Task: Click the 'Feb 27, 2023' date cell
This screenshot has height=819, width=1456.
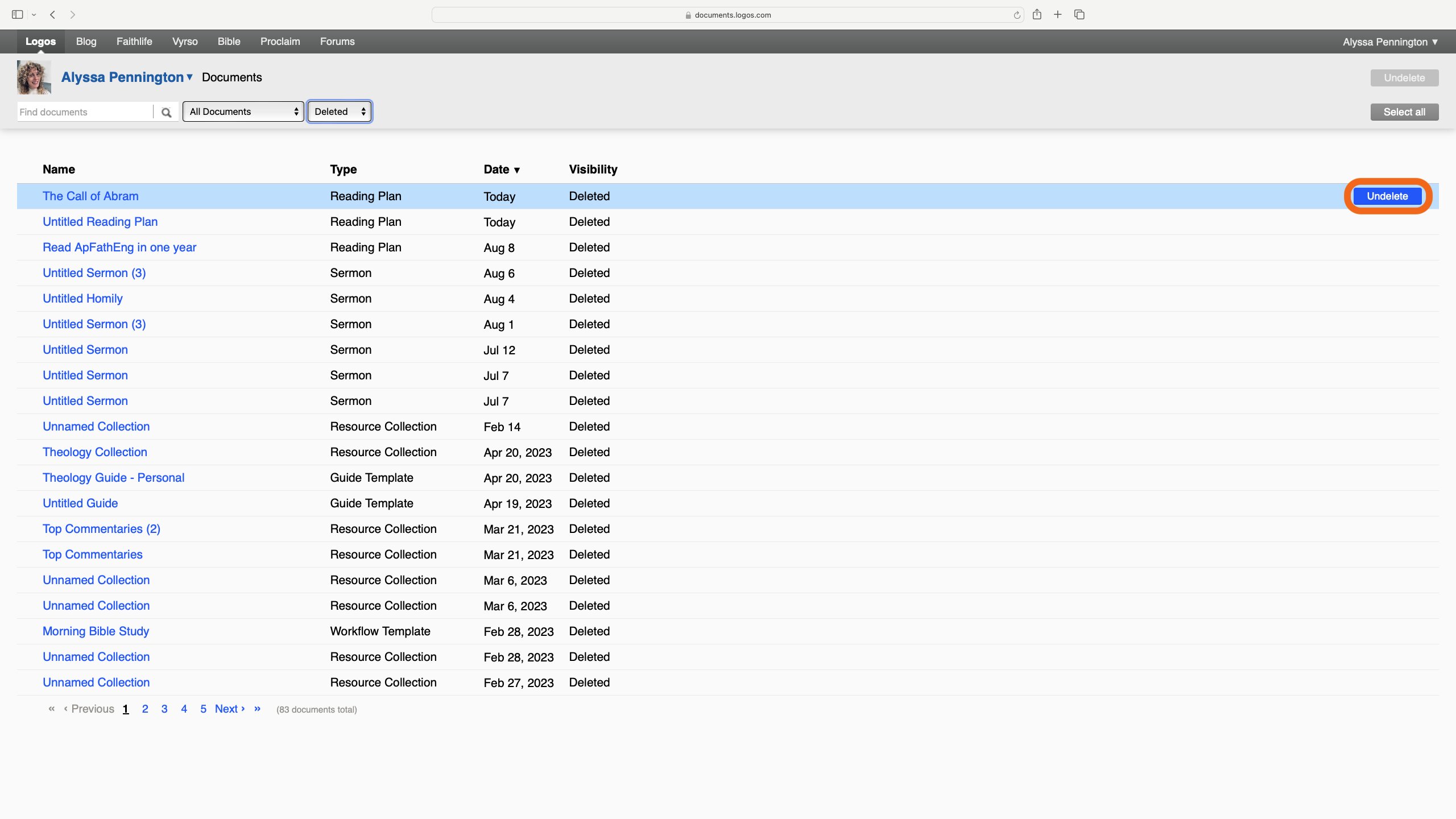Action: coord(519,682)
